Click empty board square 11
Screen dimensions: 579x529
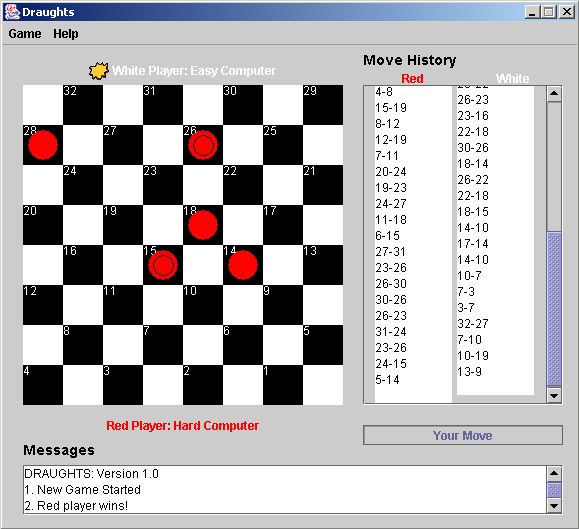[x=123, y=305]
